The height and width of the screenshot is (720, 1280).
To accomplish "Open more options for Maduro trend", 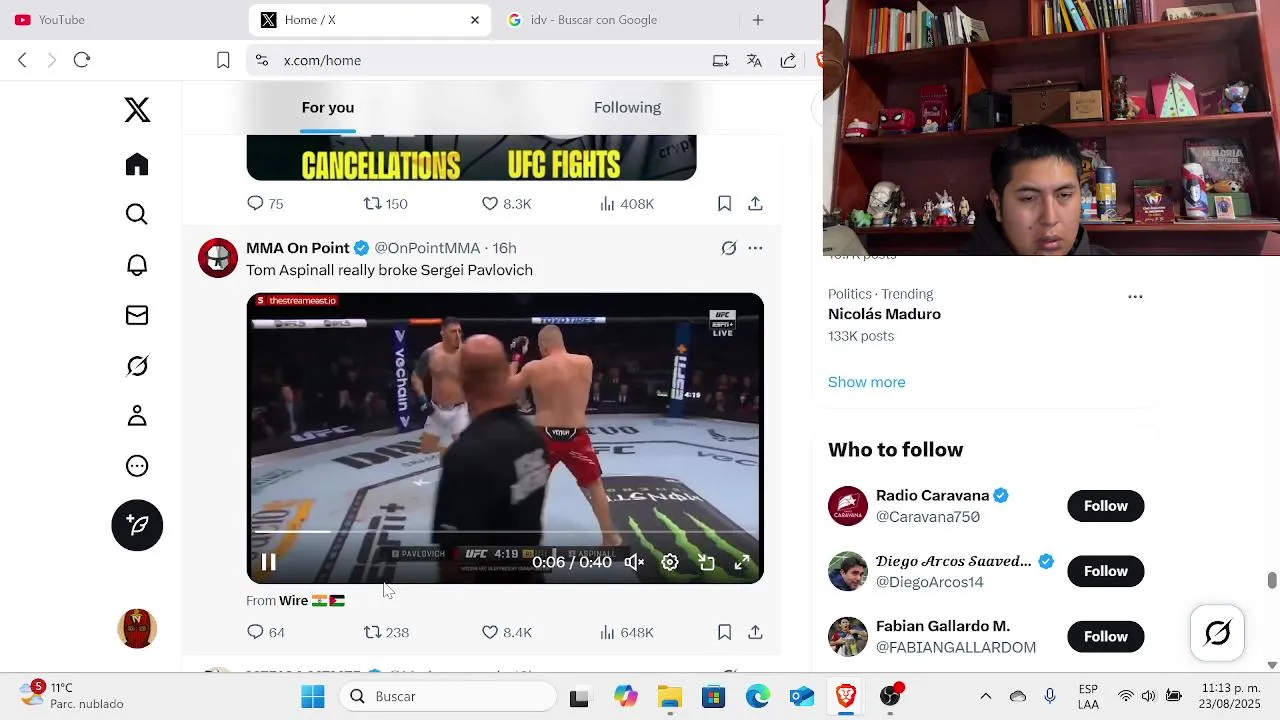I will [1135, 296].
